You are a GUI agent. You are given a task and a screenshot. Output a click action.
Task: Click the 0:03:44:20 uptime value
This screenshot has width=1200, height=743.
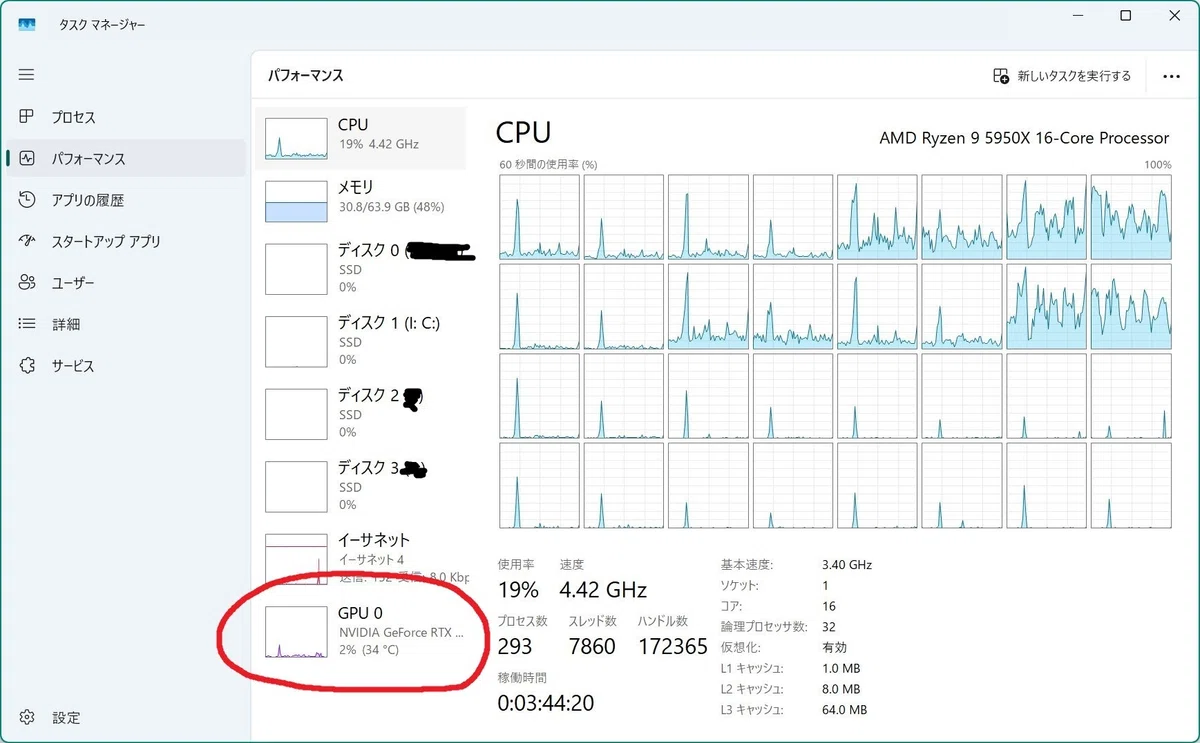point(546,703)
